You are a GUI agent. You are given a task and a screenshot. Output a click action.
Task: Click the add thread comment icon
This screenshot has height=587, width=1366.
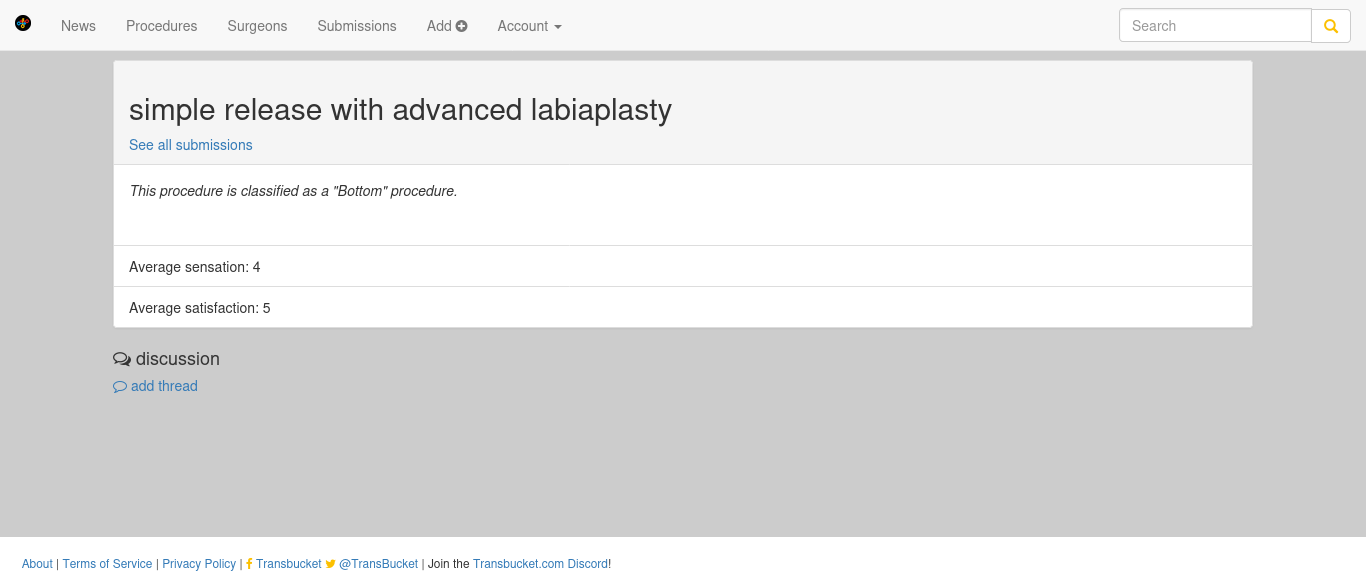point(120,387)
